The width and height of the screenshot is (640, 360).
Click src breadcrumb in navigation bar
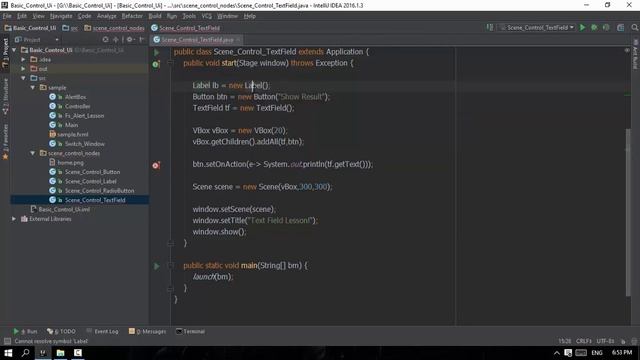click(x=70, y=28)
